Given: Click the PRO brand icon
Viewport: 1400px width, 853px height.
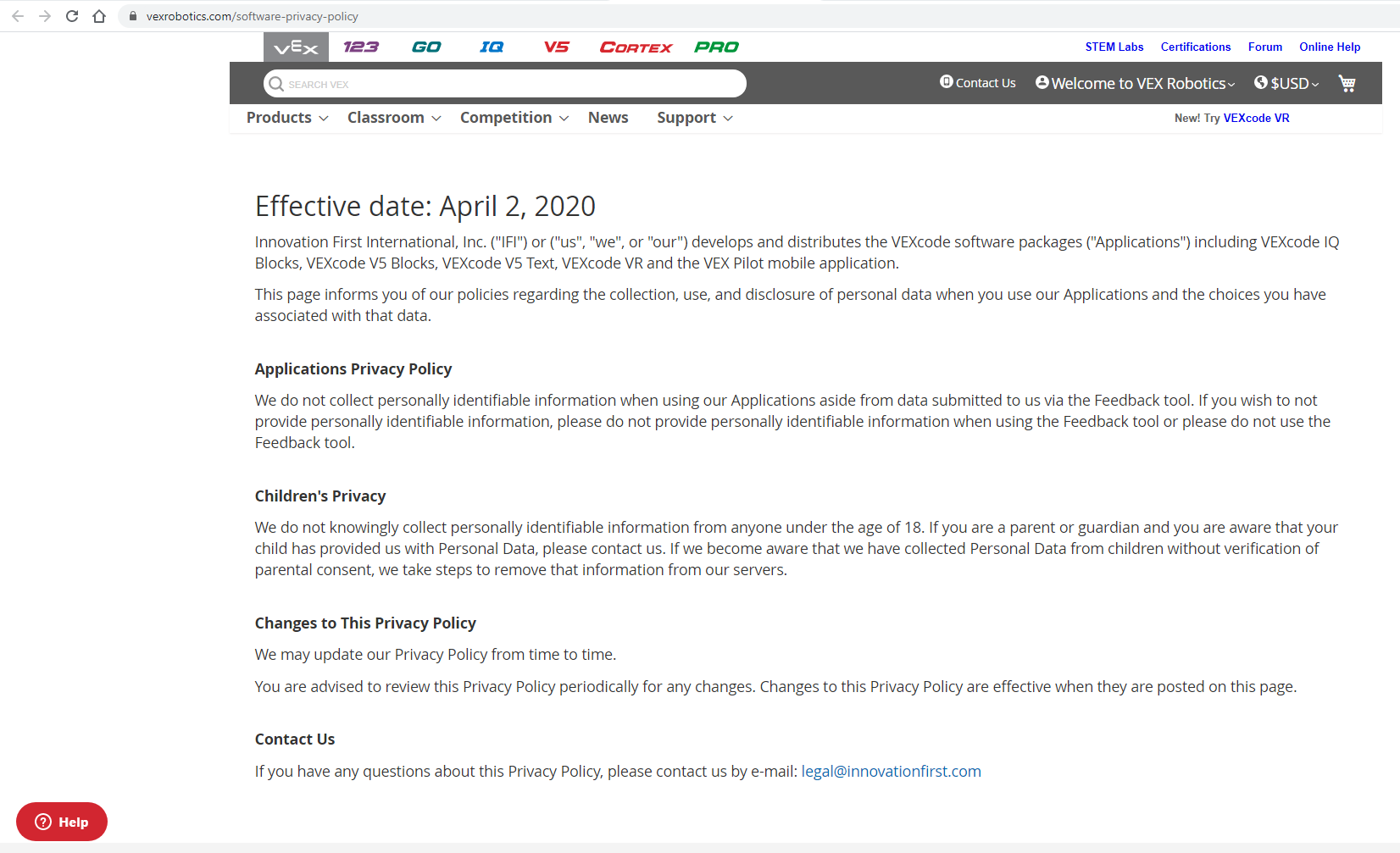Looking at the screenshot, I should click(x=715, y=47).
